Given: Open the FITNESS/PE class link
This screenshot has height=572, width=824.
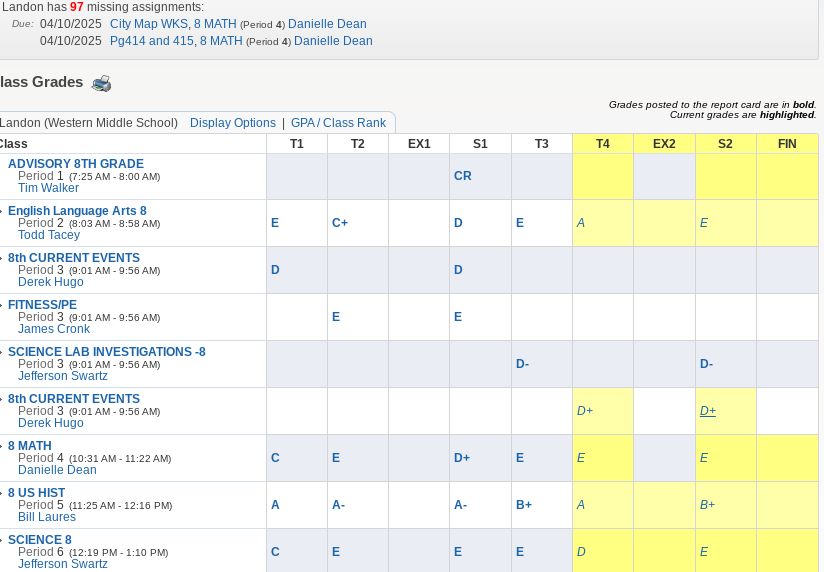Looking at the screenshot, I should (x=42, y=305).
